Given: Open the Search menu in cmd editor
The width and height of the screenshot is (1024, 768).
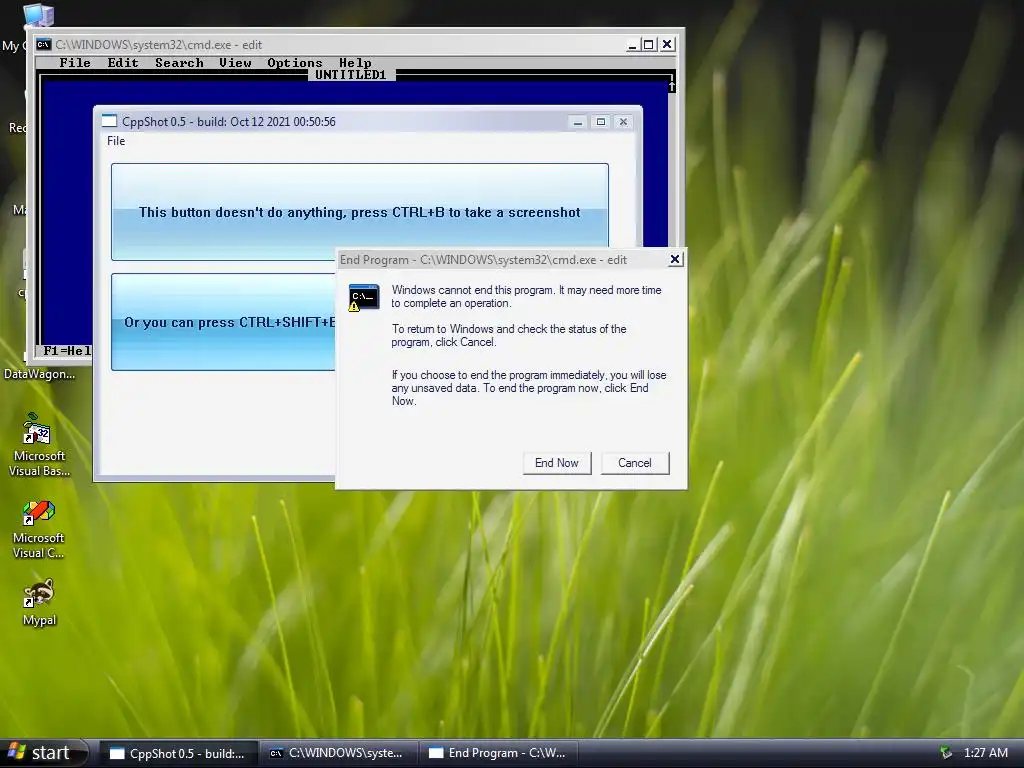Looking at the screenshot, I should [179, 63].
